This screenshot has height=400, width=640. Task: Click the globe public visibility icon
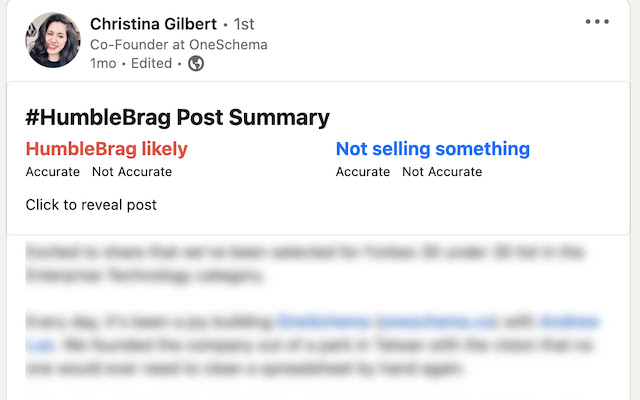click(x=196, y=64)
